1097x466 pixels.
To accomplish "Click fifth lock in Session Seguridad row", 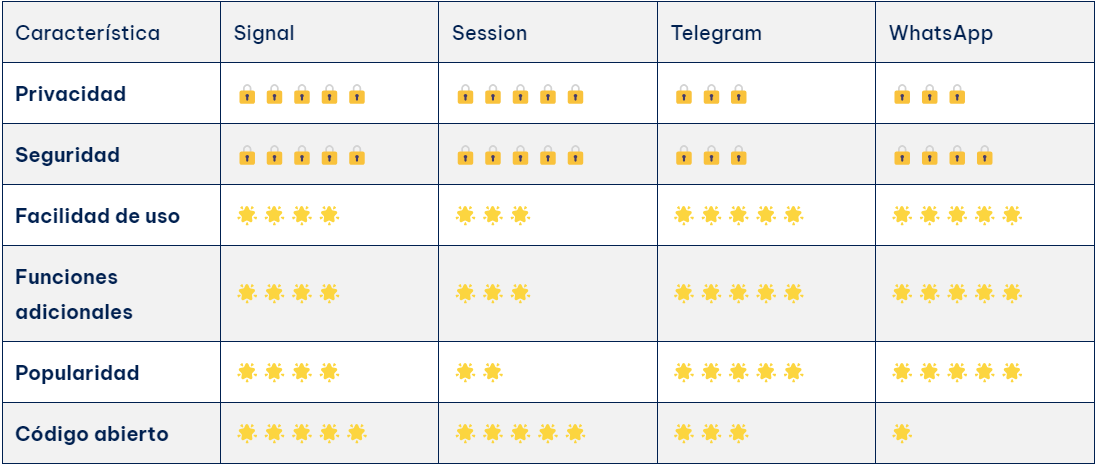I will tap(575, 155).
